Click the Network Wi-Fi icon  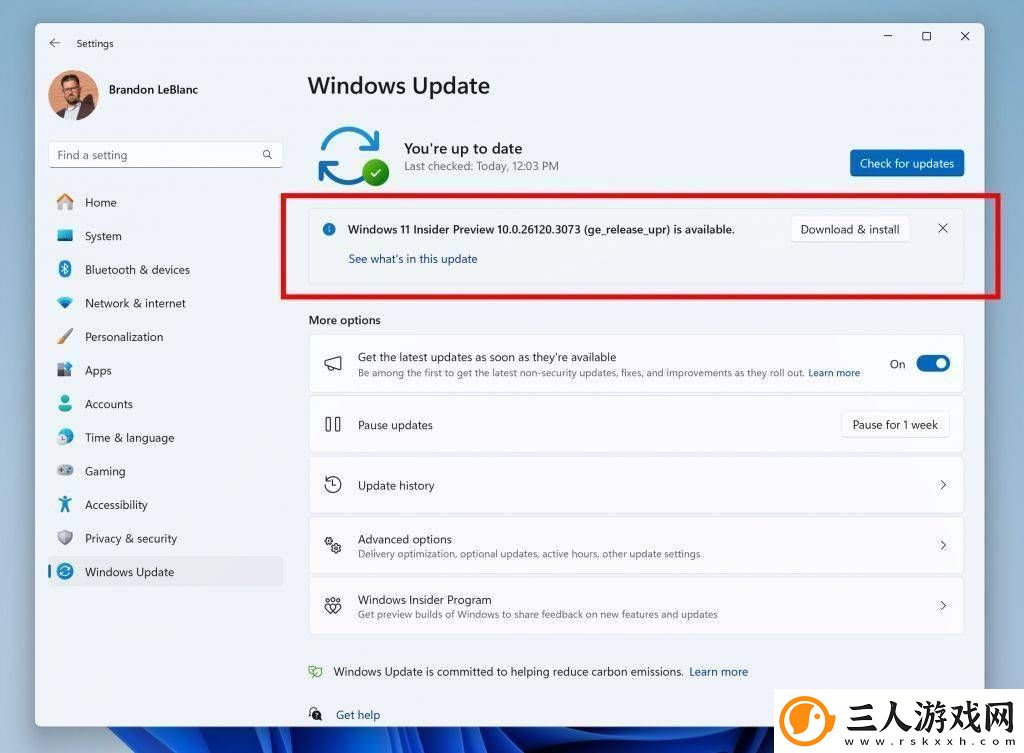65,303
